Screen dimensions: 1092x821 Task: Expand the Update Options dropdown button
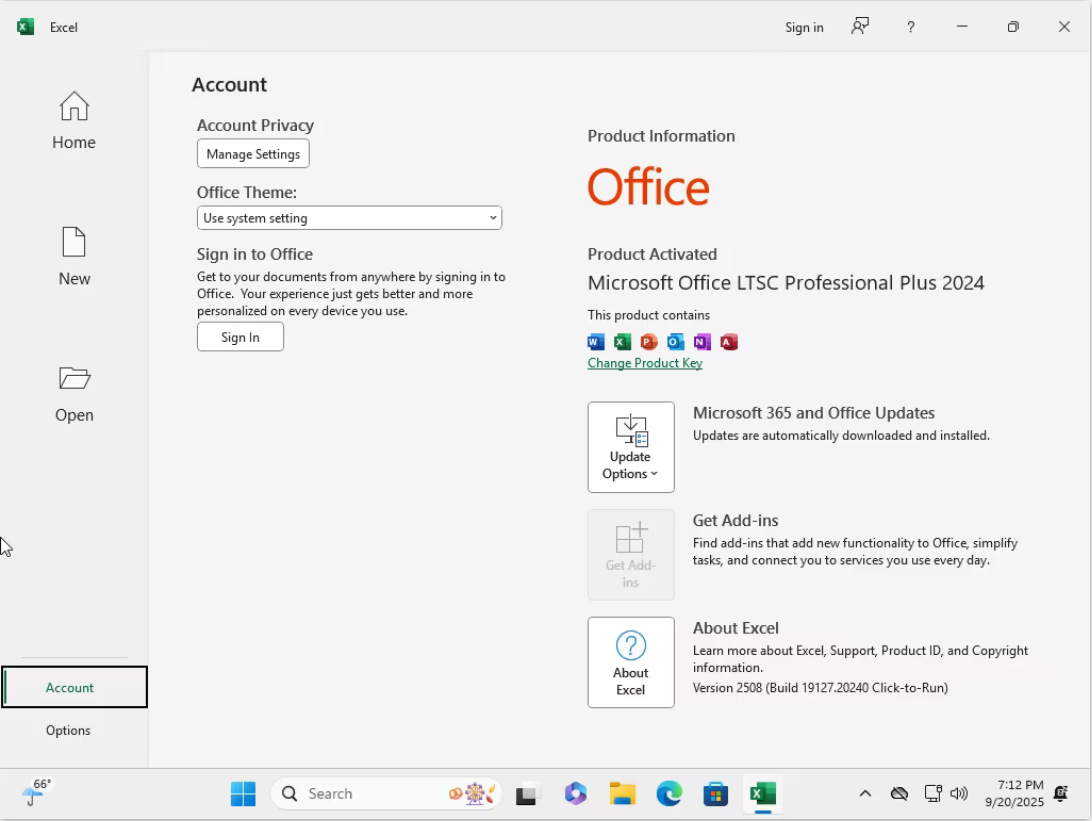(x=630, y=447)
